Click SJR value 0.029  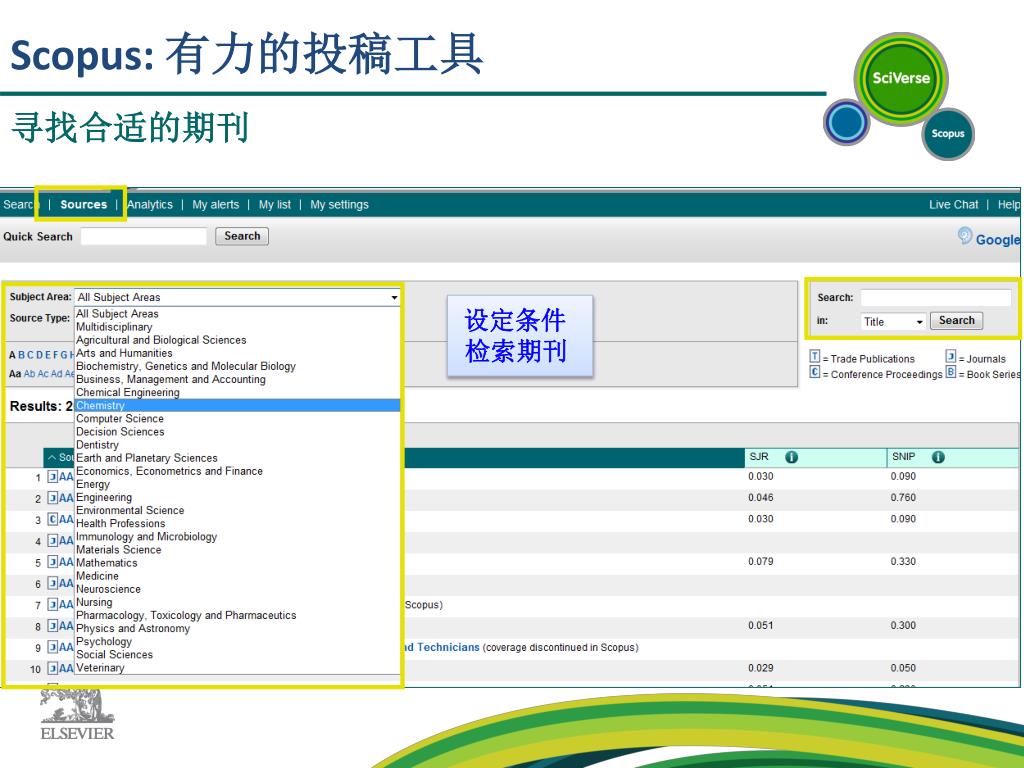(761, 668)
